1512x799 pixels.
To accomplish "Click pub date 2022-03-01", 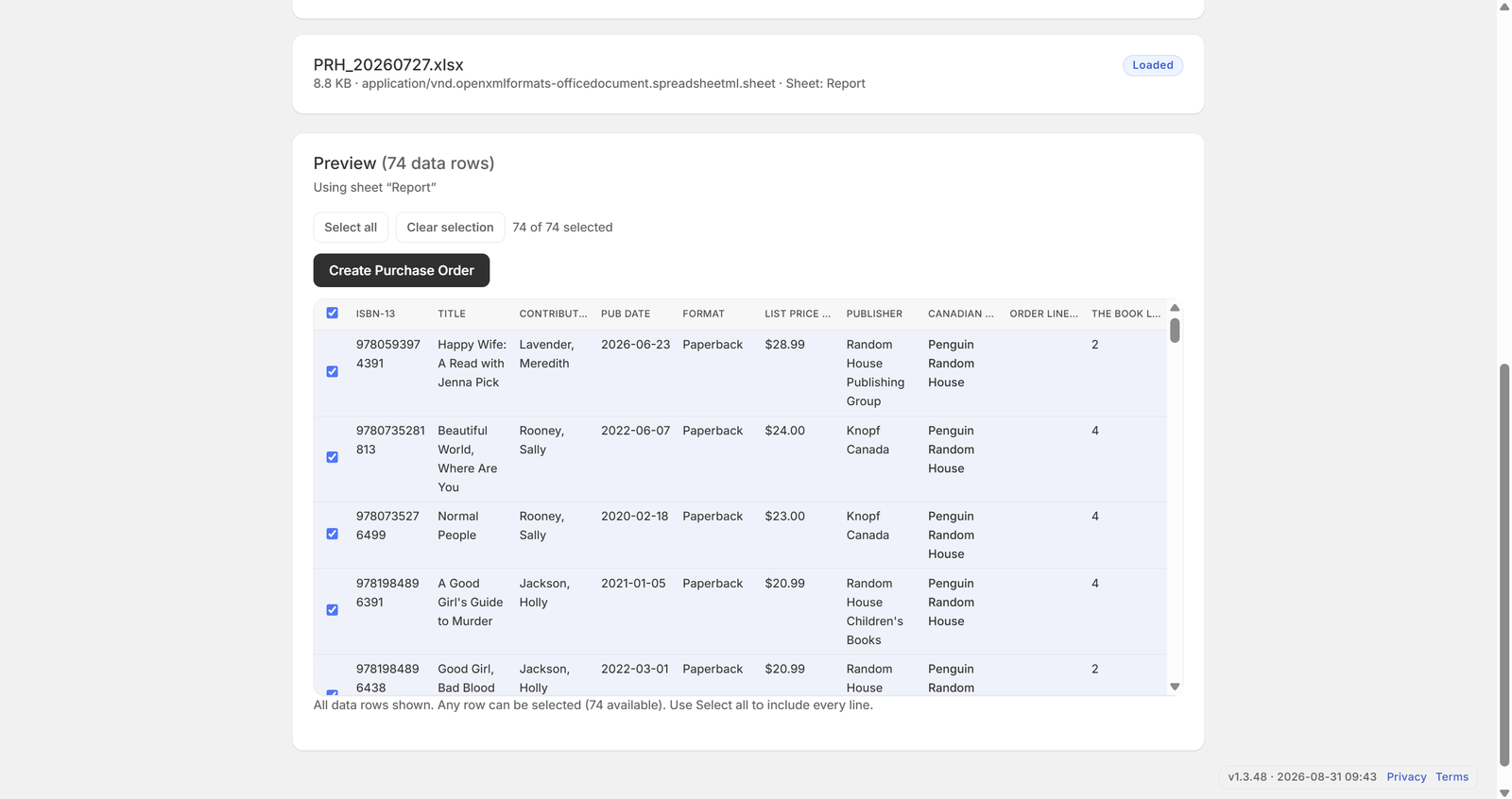I will pos(634,669).
